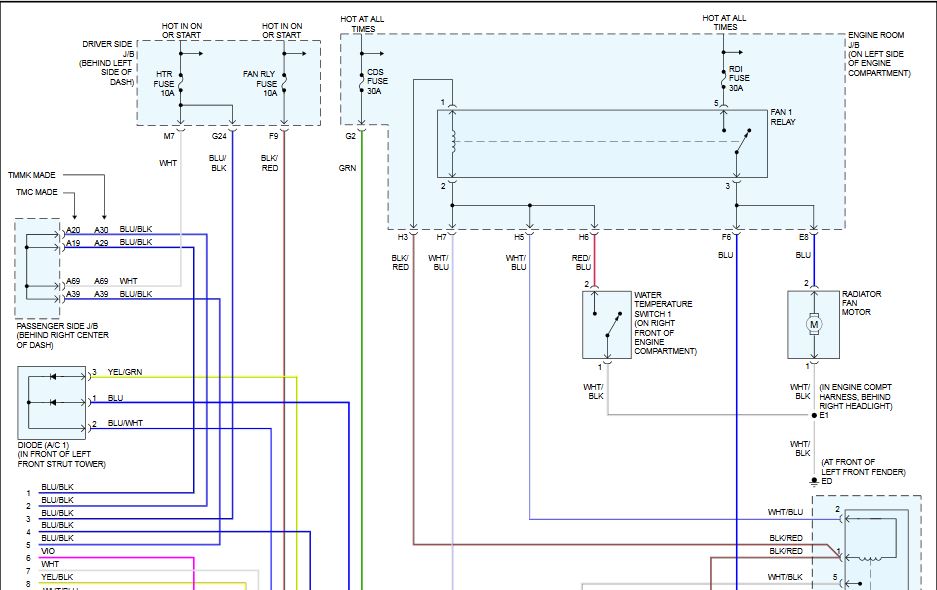Click connector label H6
The height and width of the screenshot is (590, 937).
coord(584,237)
